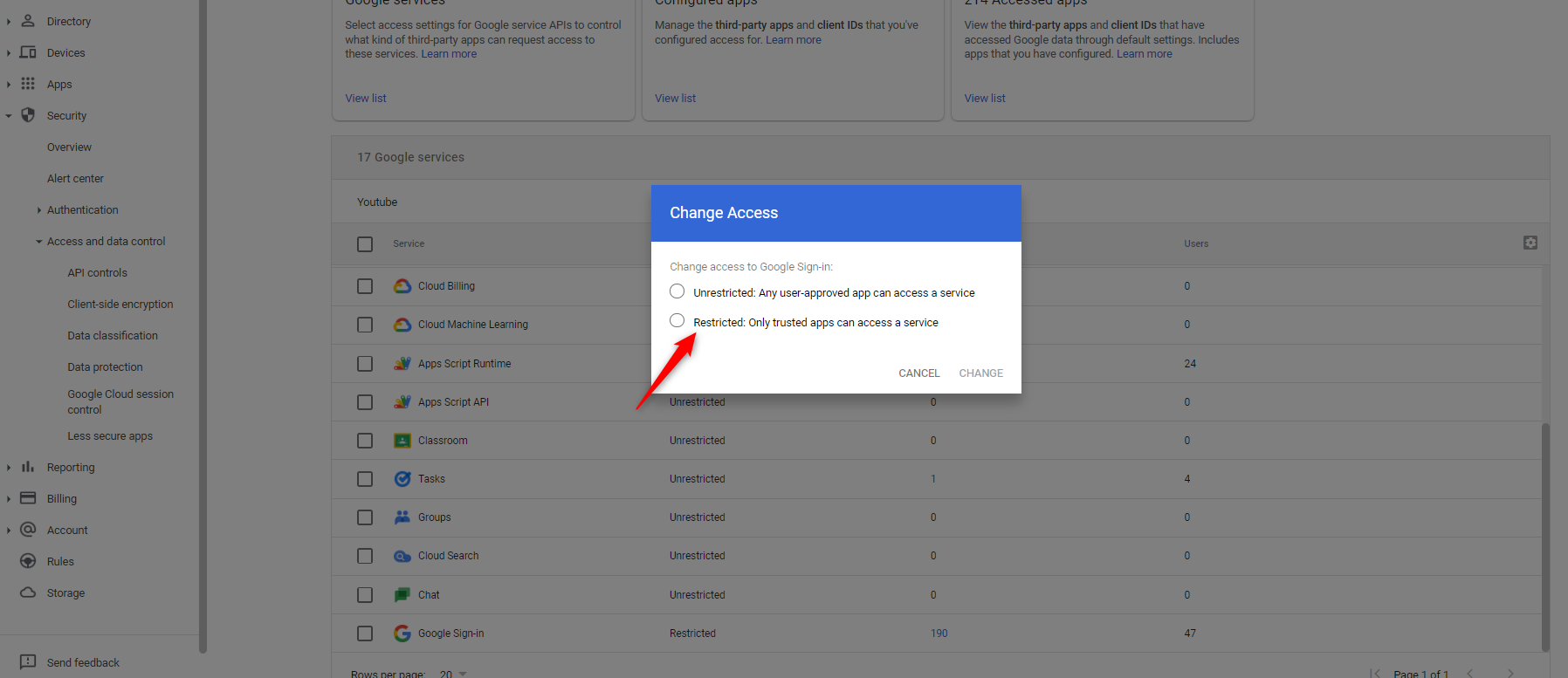The width and height of the screenshot is (1568, 678).
Task: Check the Tasks row checkbox
Action: 365,479
